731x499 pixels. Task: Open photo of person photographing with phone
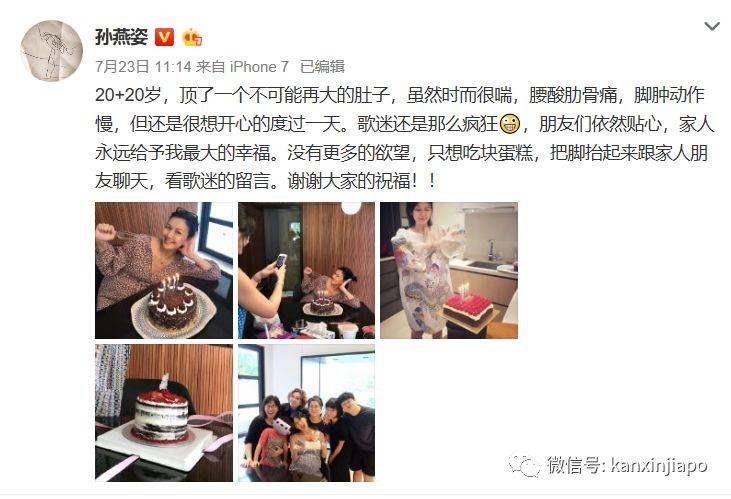click(x=306, y=270)
